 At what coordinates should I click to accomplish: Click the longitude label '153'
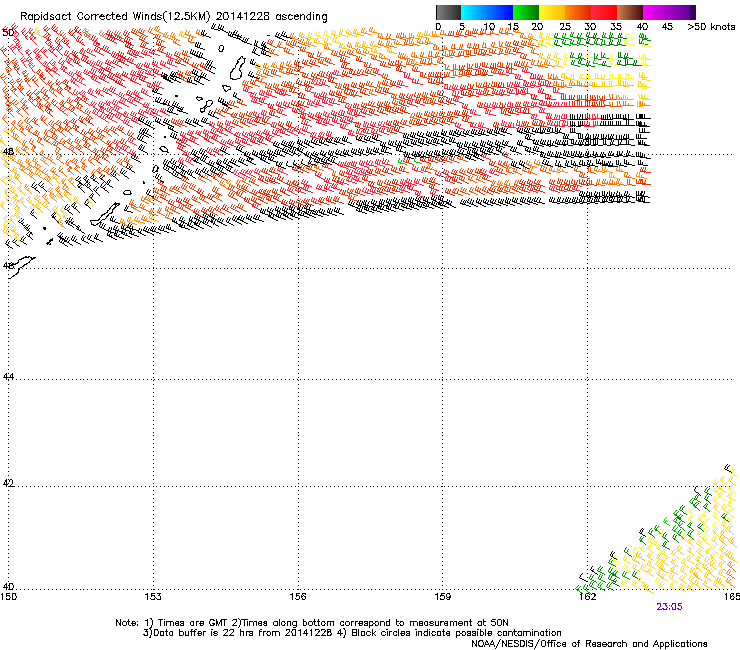click(x=153, y=597)
